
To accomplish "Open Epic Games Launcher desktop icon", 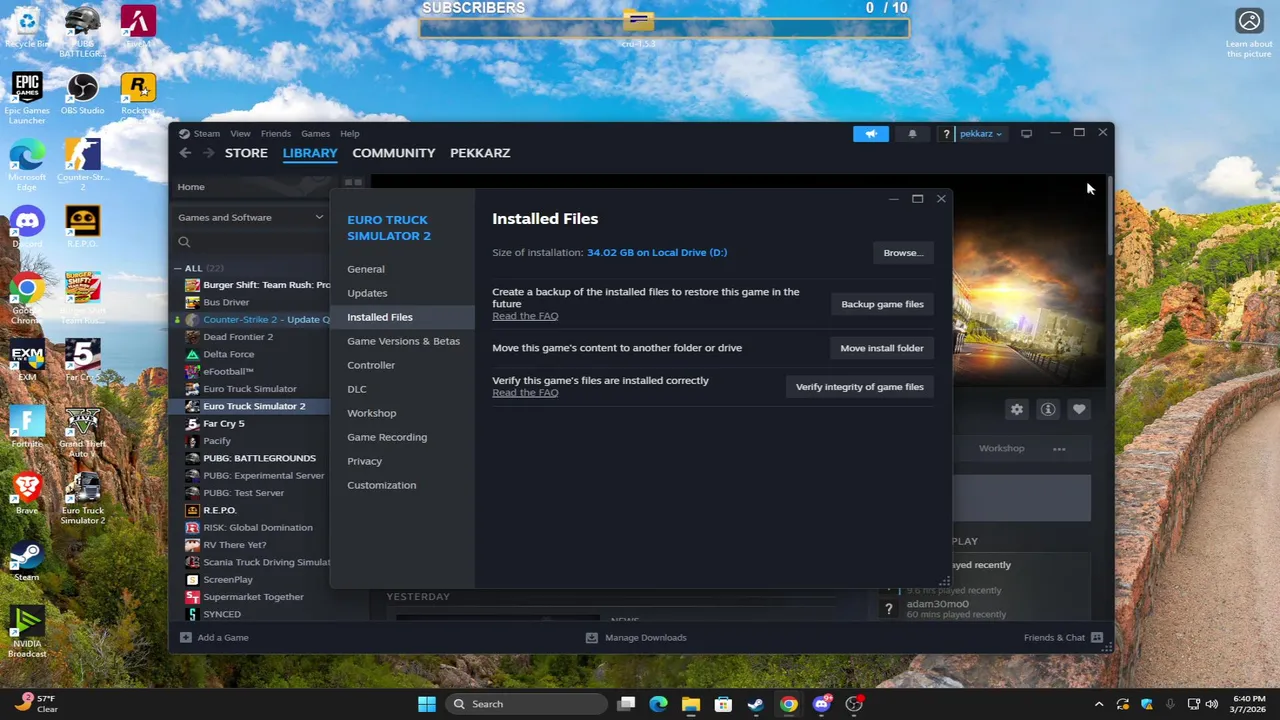I will [27, 97].
